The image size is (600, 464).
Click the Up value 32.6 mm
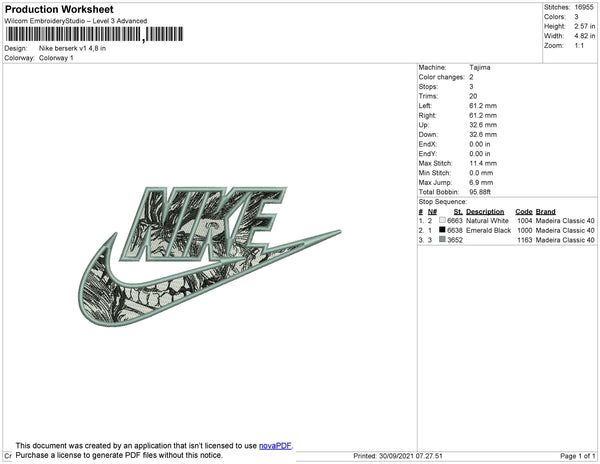483,125
